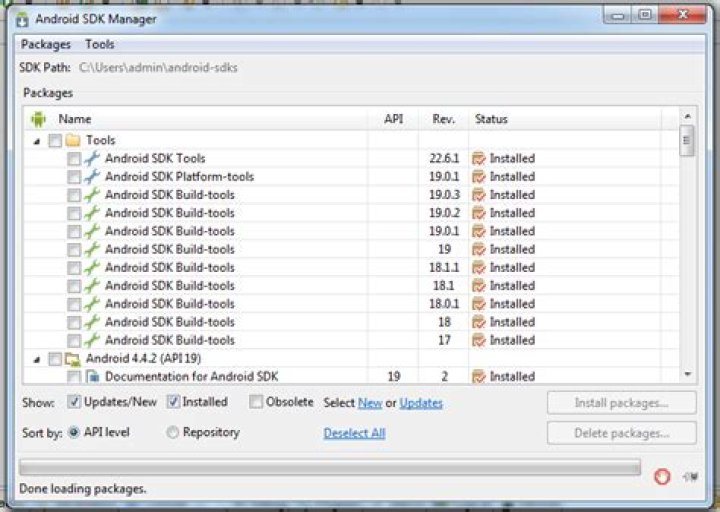The image size is (720, 512).
Task: Check the Android 4.4.2 (API 19) group checkbox
Action: (x=55, y=359)
